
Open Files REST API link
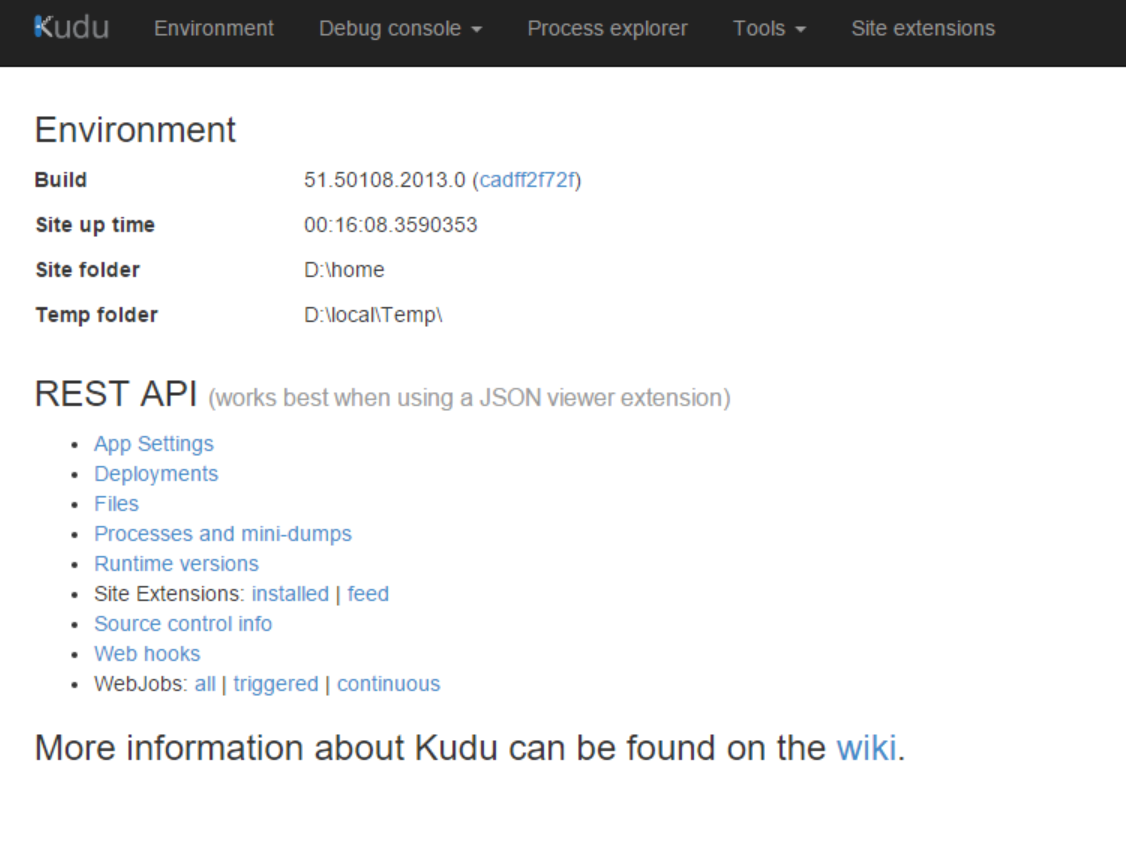116,503
